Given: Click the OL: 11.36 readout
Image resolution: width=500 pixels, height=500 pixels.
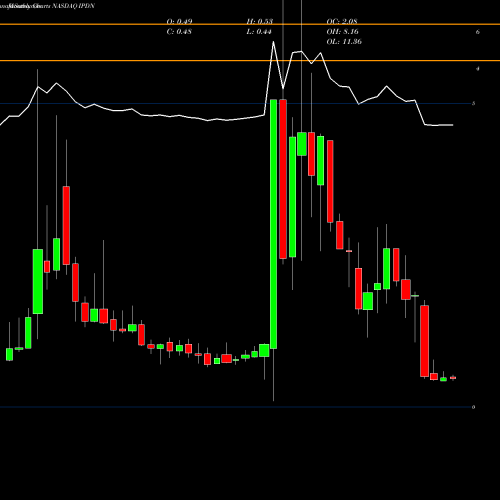Looking at the screenshot, I should point(344,42).
